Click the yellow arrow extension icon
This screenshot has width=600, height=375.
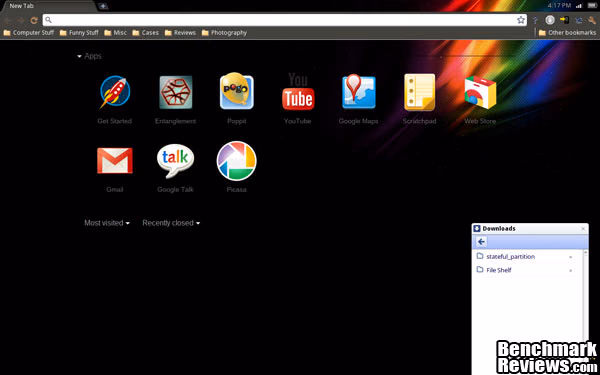tap(564, 20)
